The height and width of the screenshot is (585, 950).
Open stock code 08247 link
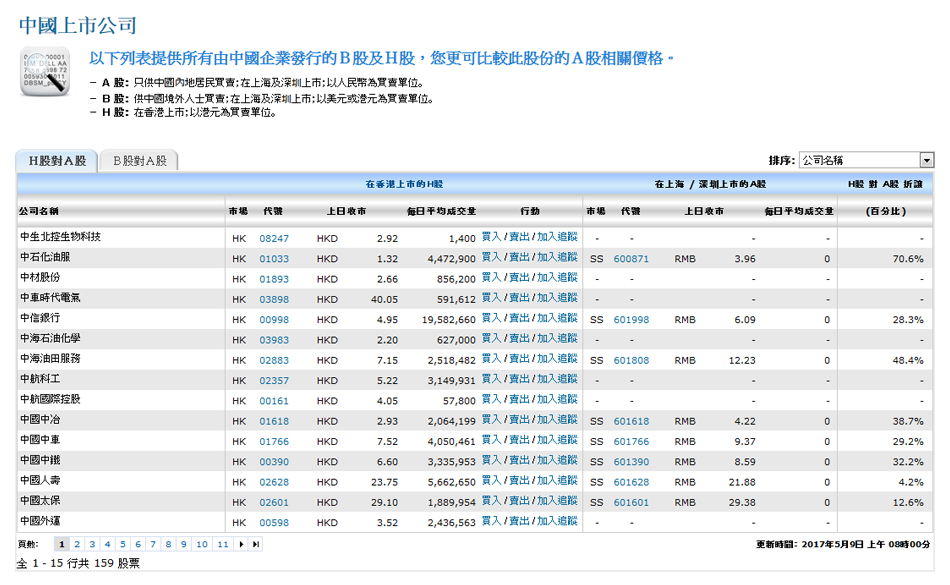click(274, 239)
